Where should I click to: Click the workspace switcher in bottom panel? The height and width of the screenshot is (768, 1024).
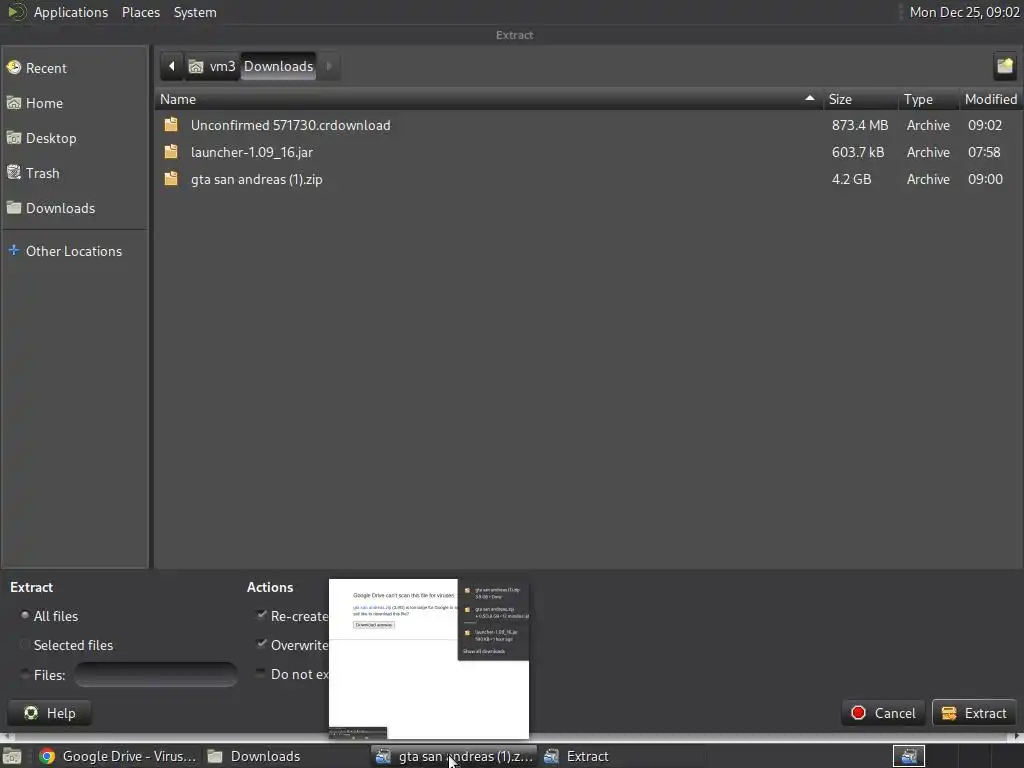[x=909, y=756]
